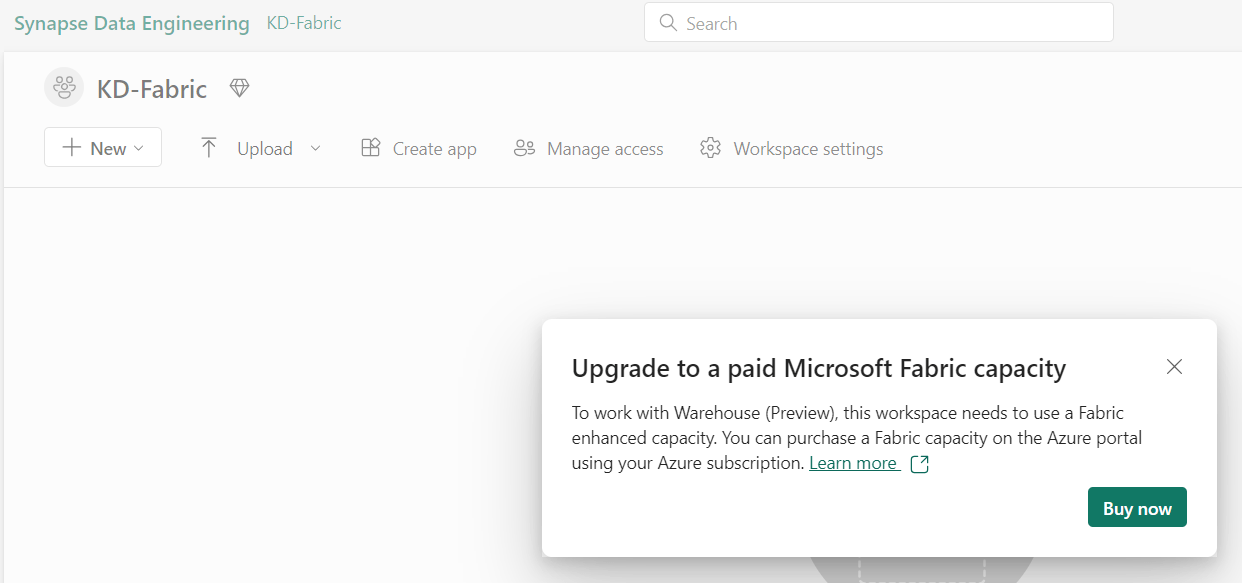Viewport: 1242px width, 583px height.
Task: Open the Upload dropdown chevron
Action: click(316, 148)
